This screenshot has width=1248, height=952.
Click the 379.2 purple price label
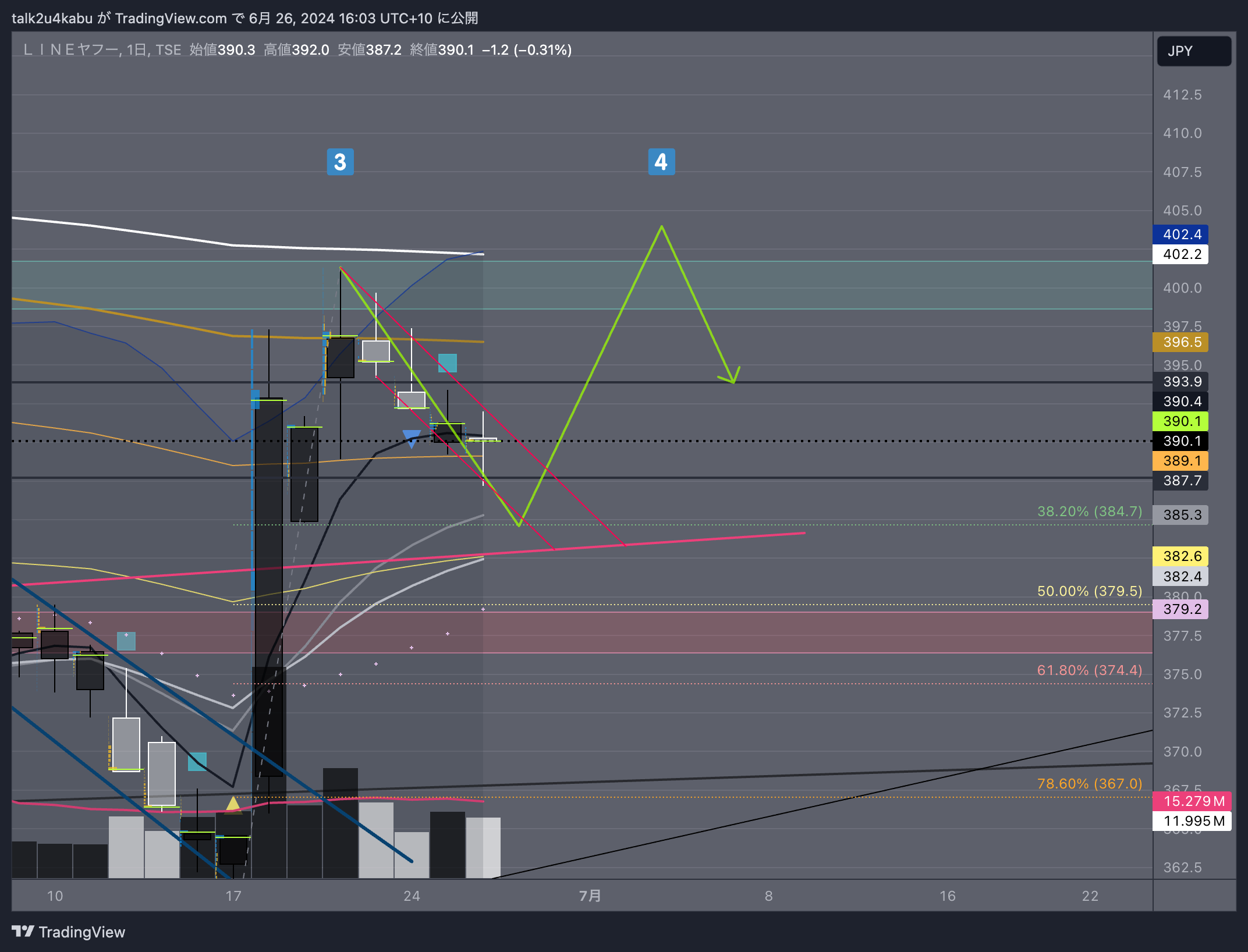click(x=1180, y=609)
